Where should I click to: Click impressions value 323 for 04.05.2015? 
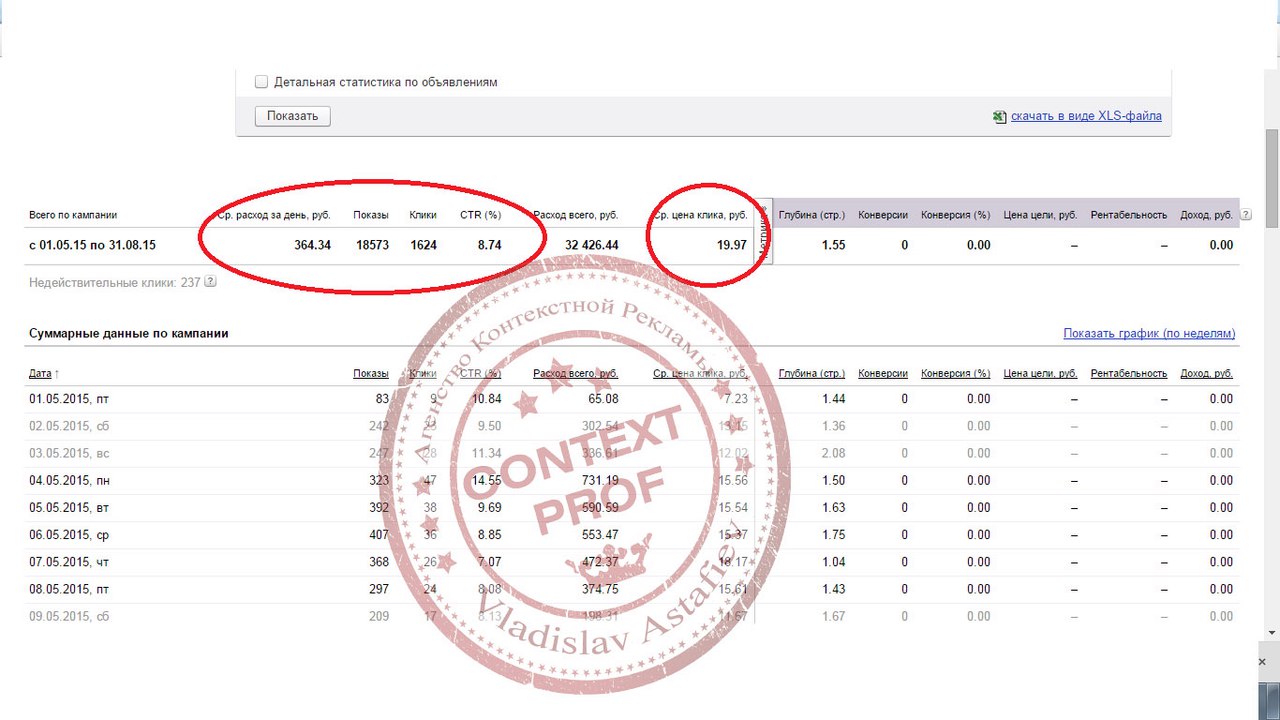tap(379, 481)
